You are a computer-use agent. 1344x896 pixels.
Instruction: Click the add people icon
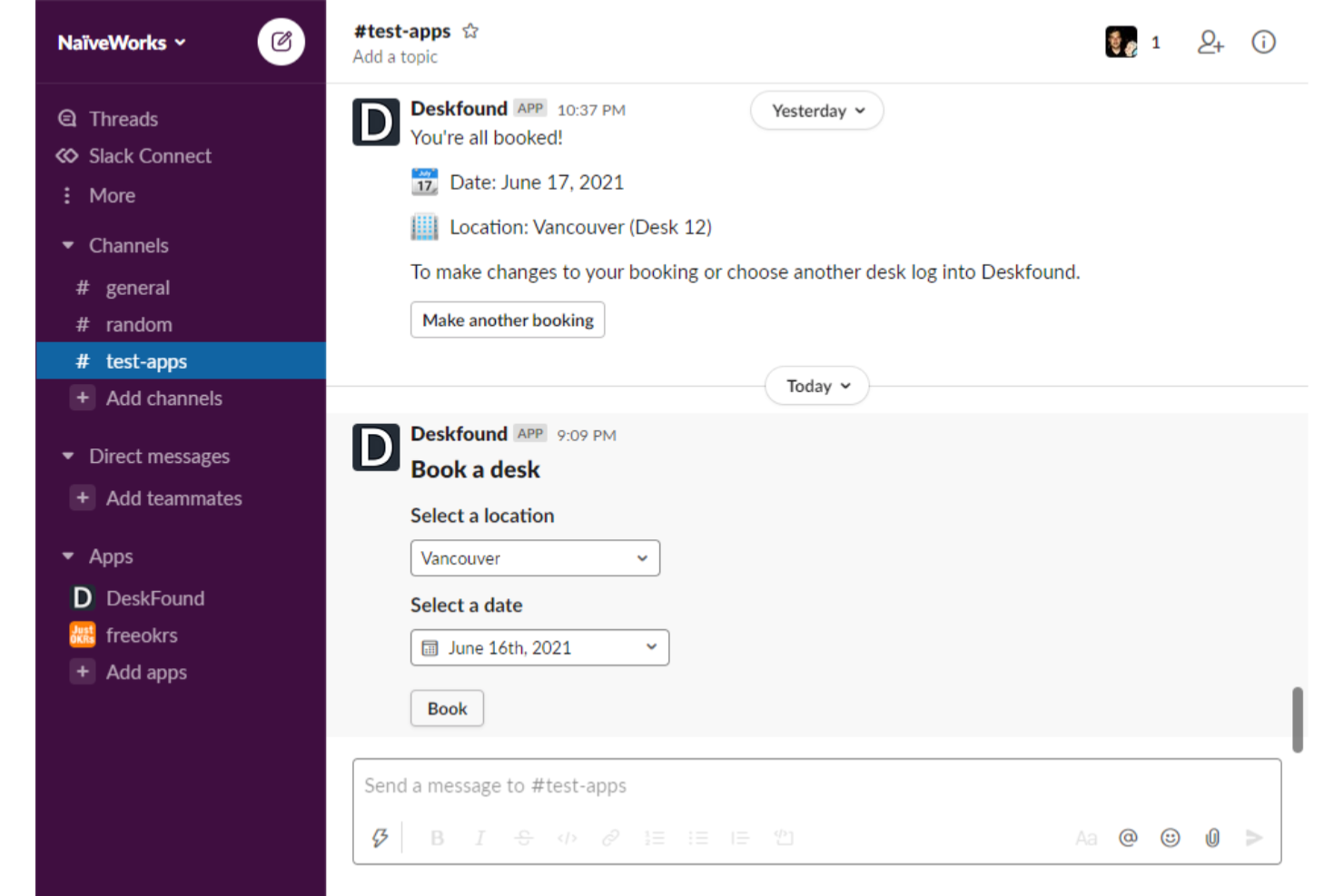(1211, 42)
